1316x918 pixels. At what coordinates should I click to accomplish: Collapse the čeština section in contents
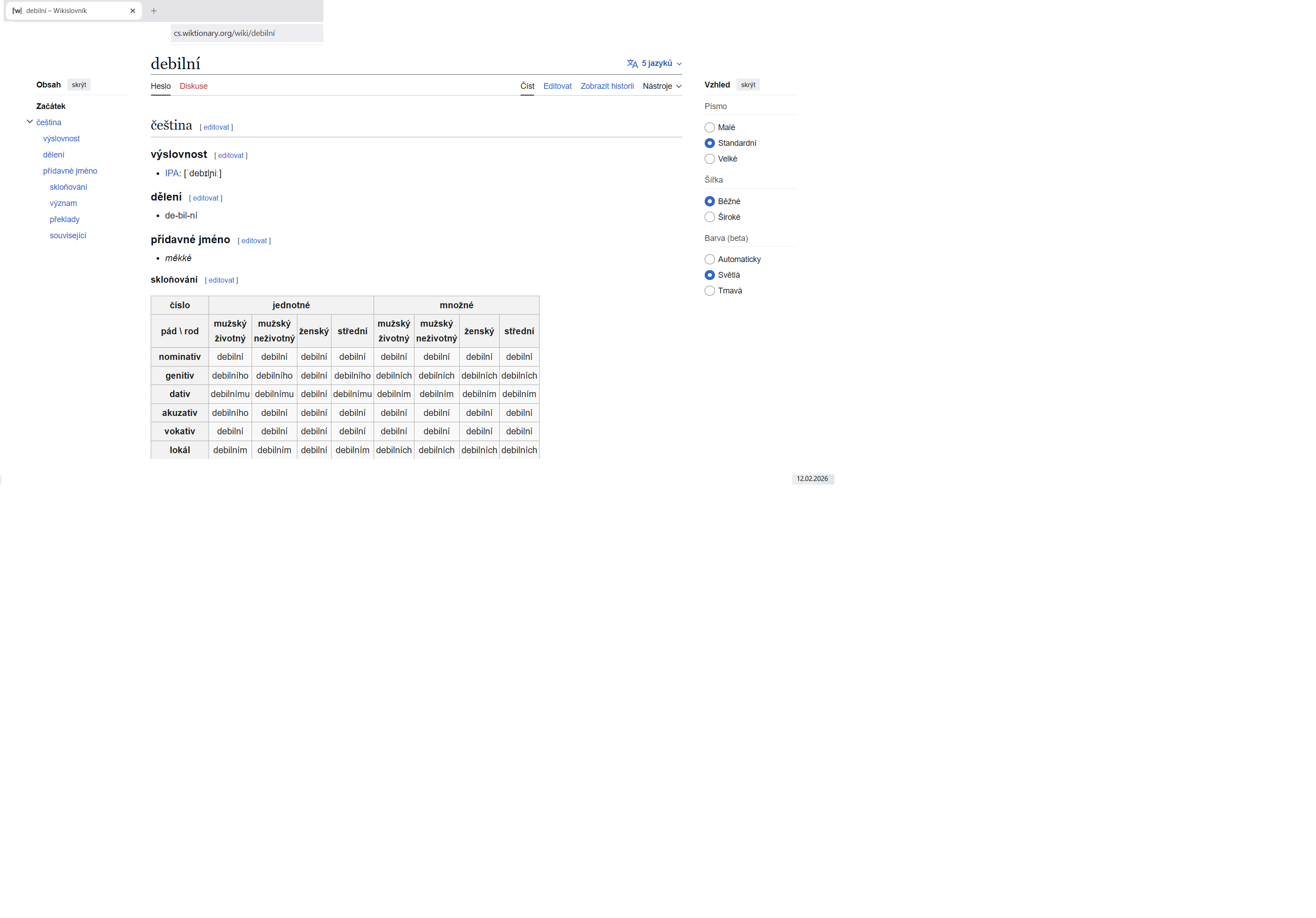coord(30,122)
